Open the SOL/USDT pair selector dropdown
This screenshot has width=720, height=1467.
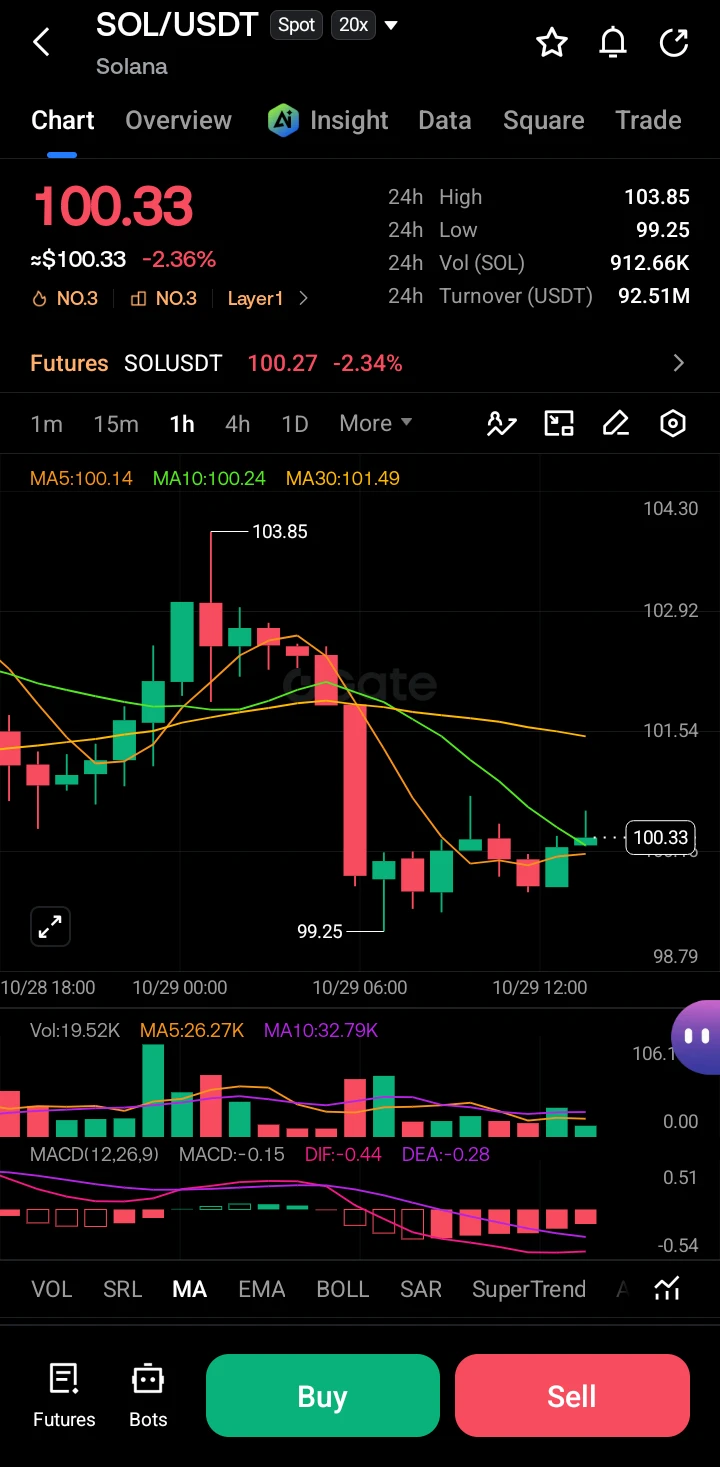tap(391, 25)
